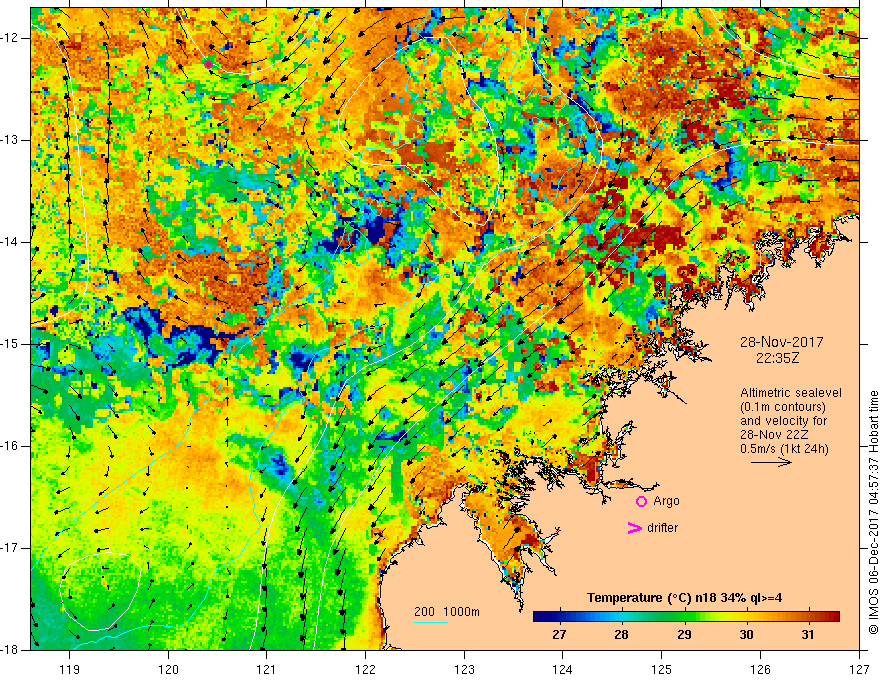
Task: Click the 30 tick label on colorbar
Action: pos(746,635)
